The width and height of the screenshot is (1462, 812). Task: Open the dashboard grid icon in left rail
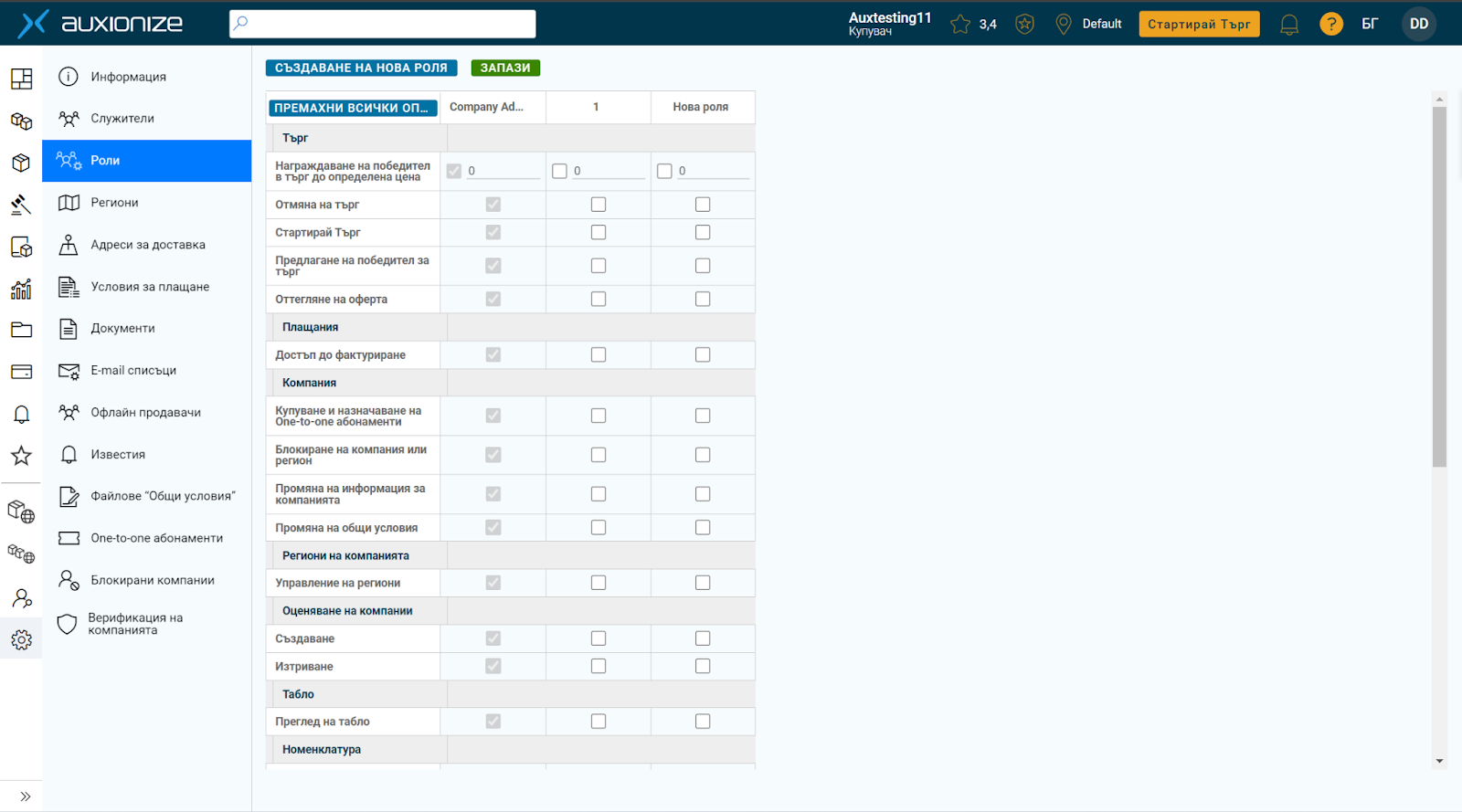[21, 79]
